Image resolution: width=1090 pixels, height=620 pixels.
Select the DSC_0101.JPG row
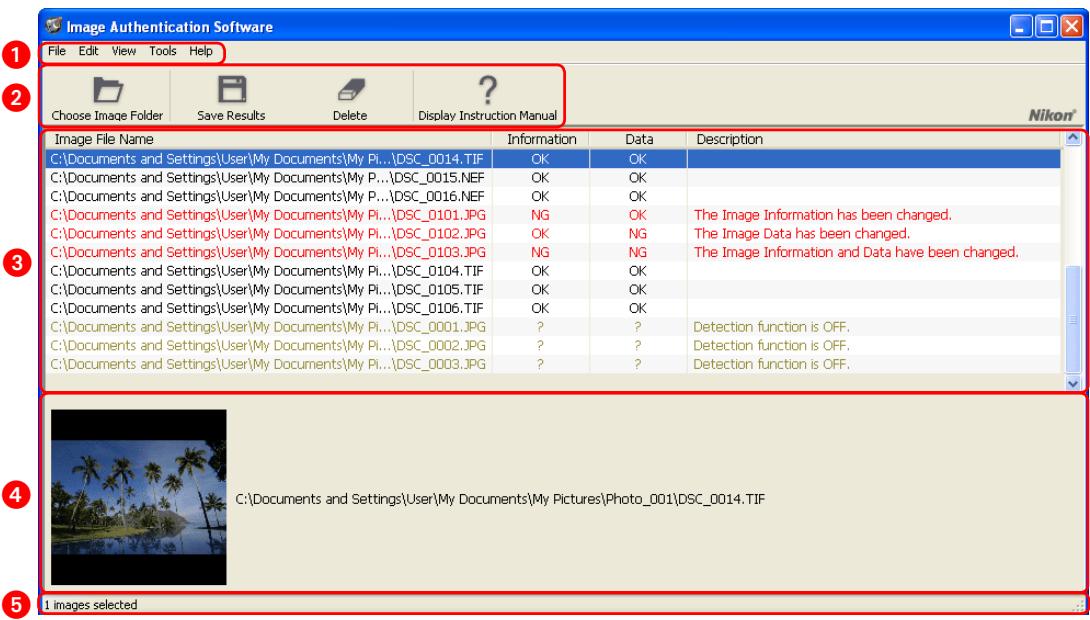(x=553, y=215)
